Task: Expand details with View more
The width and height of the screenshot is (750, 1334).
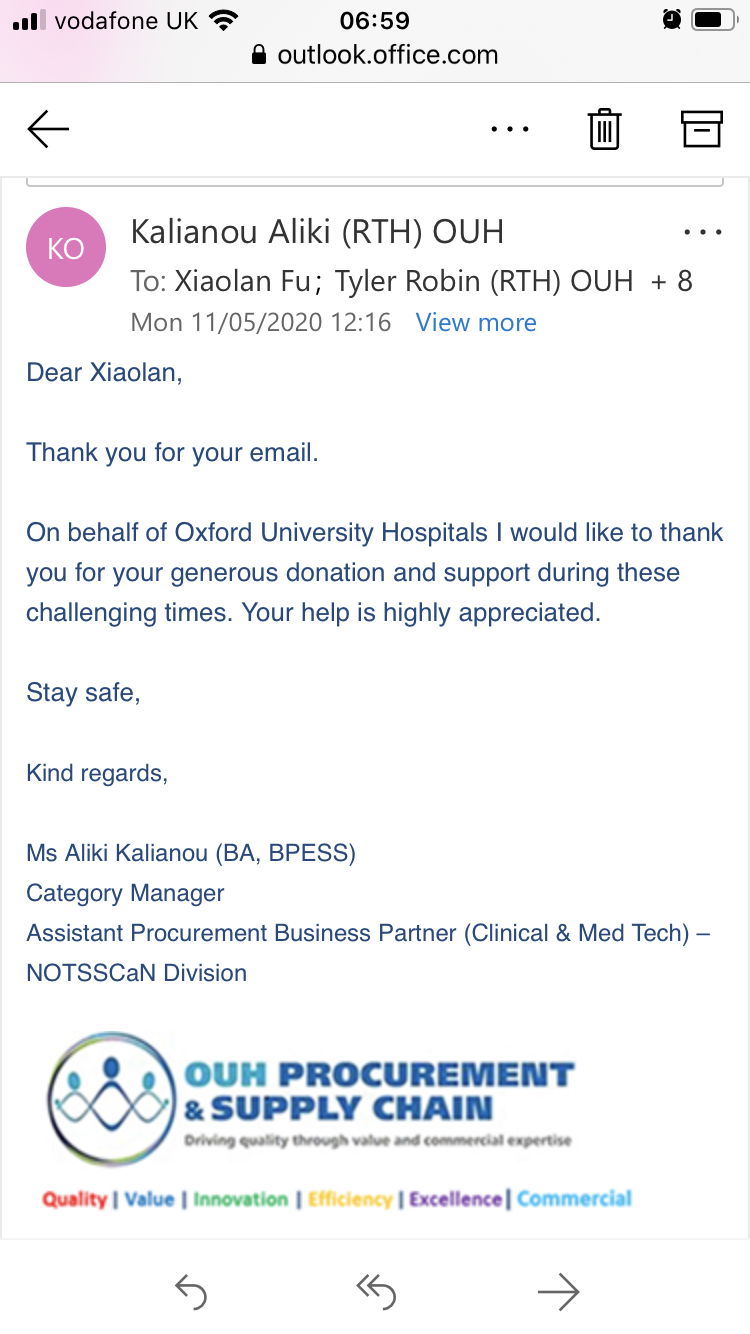Action: coord(476,323)
